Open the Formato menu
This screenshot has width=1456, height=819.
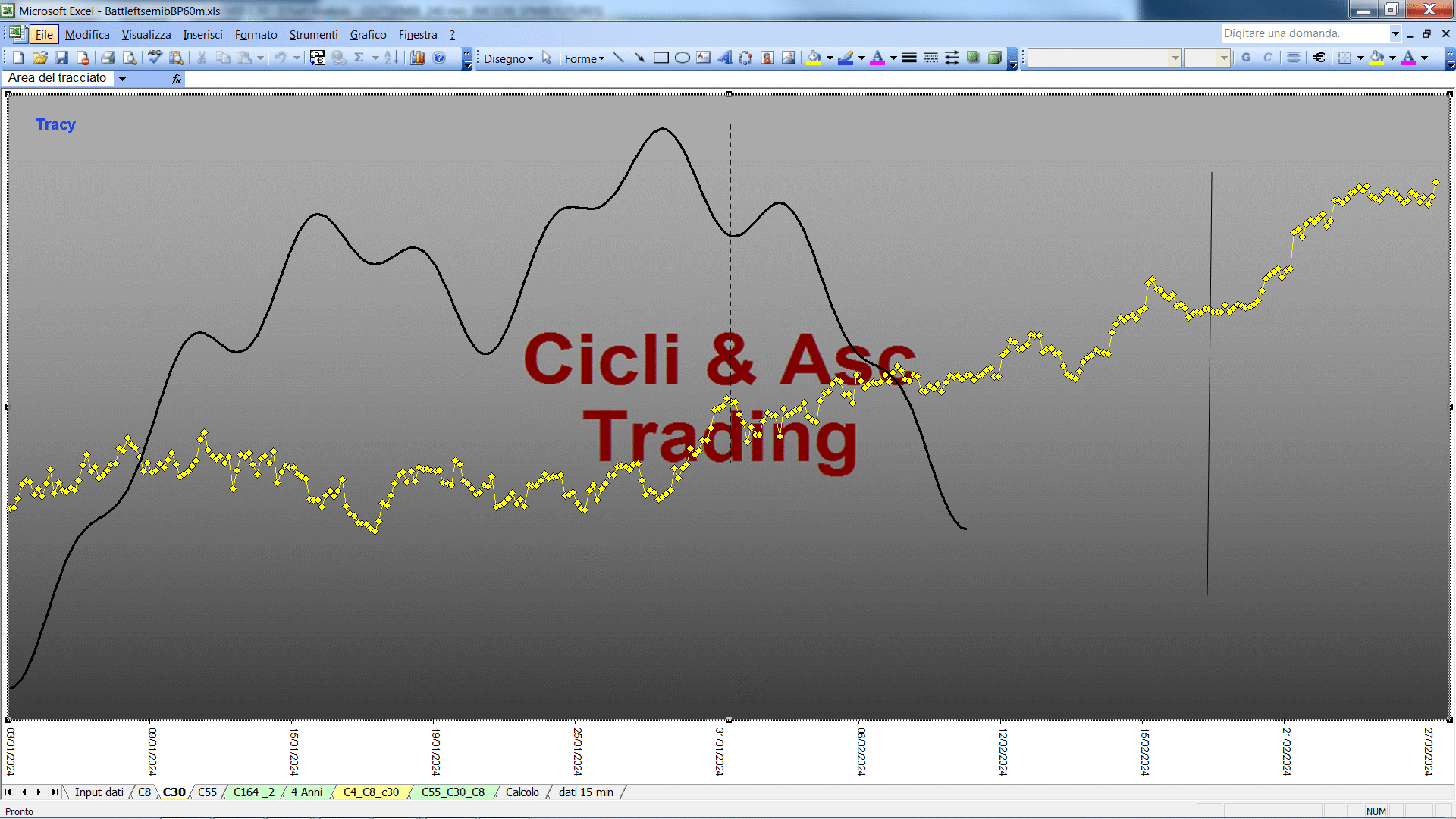coord(256,34)
